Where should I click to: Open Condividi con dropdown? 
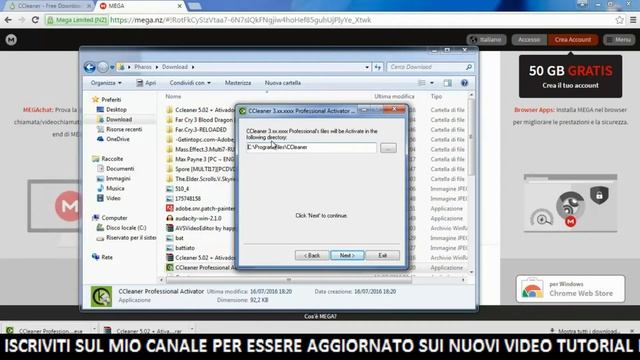[190, 83]
